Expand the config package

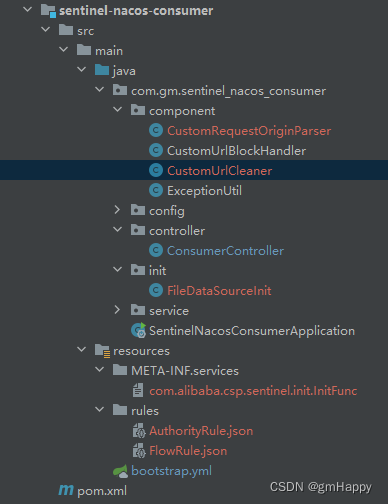coord(117,210)
